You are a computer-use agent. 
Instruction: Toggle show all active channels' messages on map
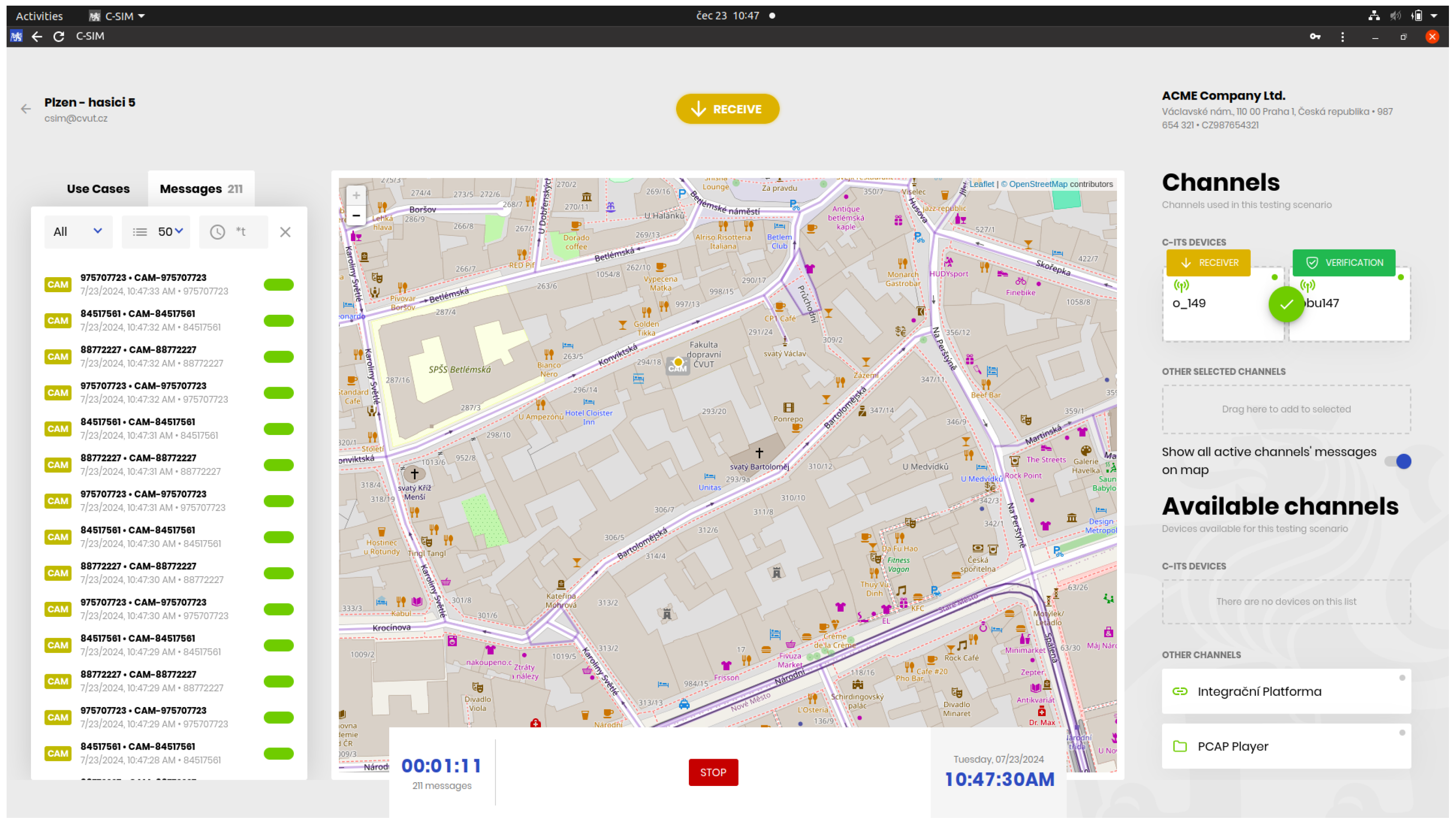1398,461
